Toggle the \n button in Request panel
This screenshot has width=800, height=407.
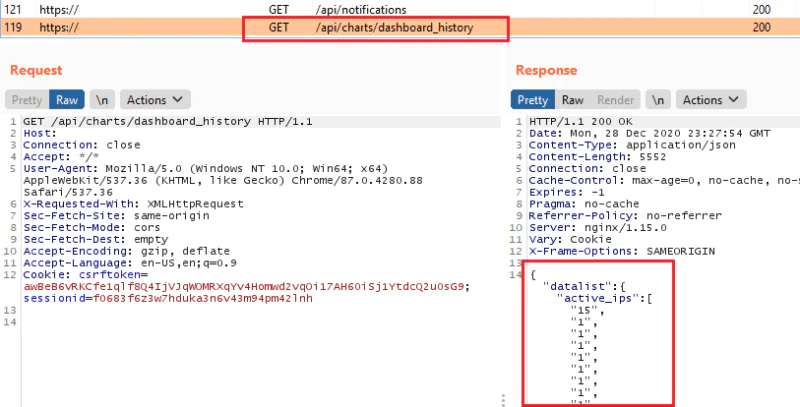pyautogui.click(x=102, y=100)
